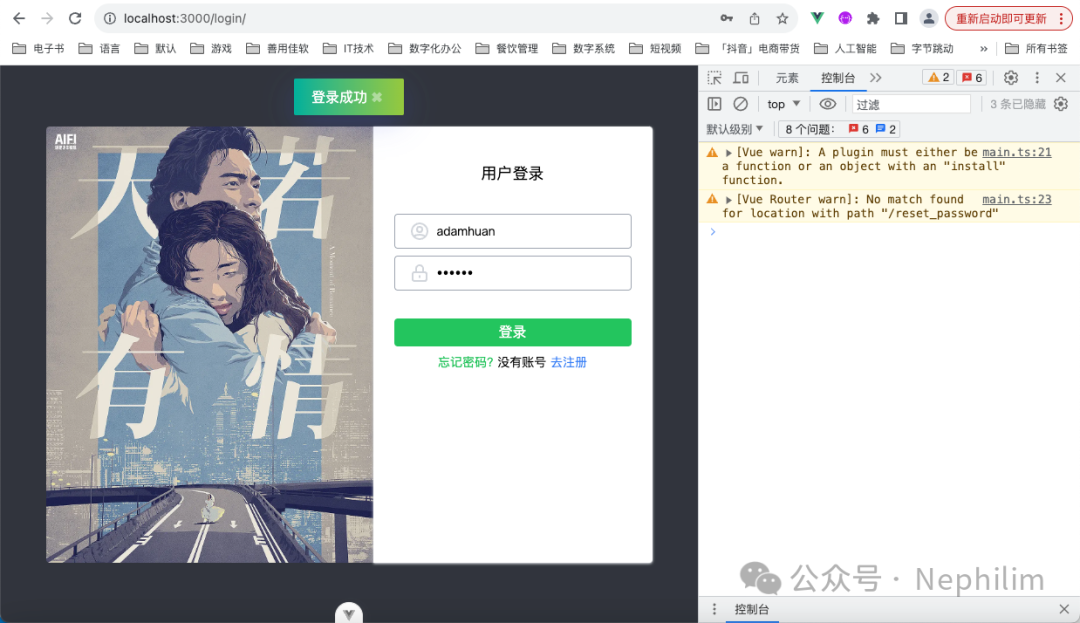Open saved passwords key icon
This screenshot has height=623, width=1080.
pyautogui.click(x=727, y=19)
